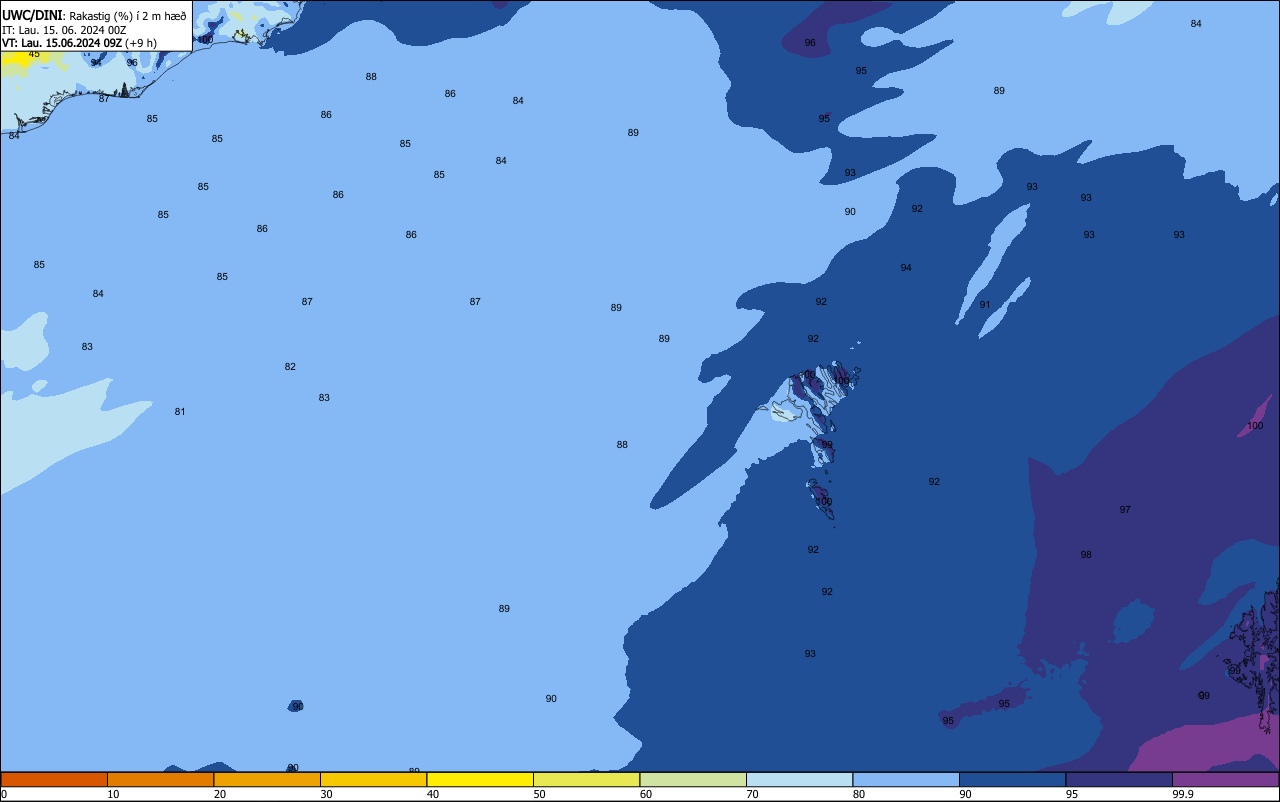Click the legend tick label 70
The width and height of the screenshot is (1280, 802).
[x=753, y=794]
